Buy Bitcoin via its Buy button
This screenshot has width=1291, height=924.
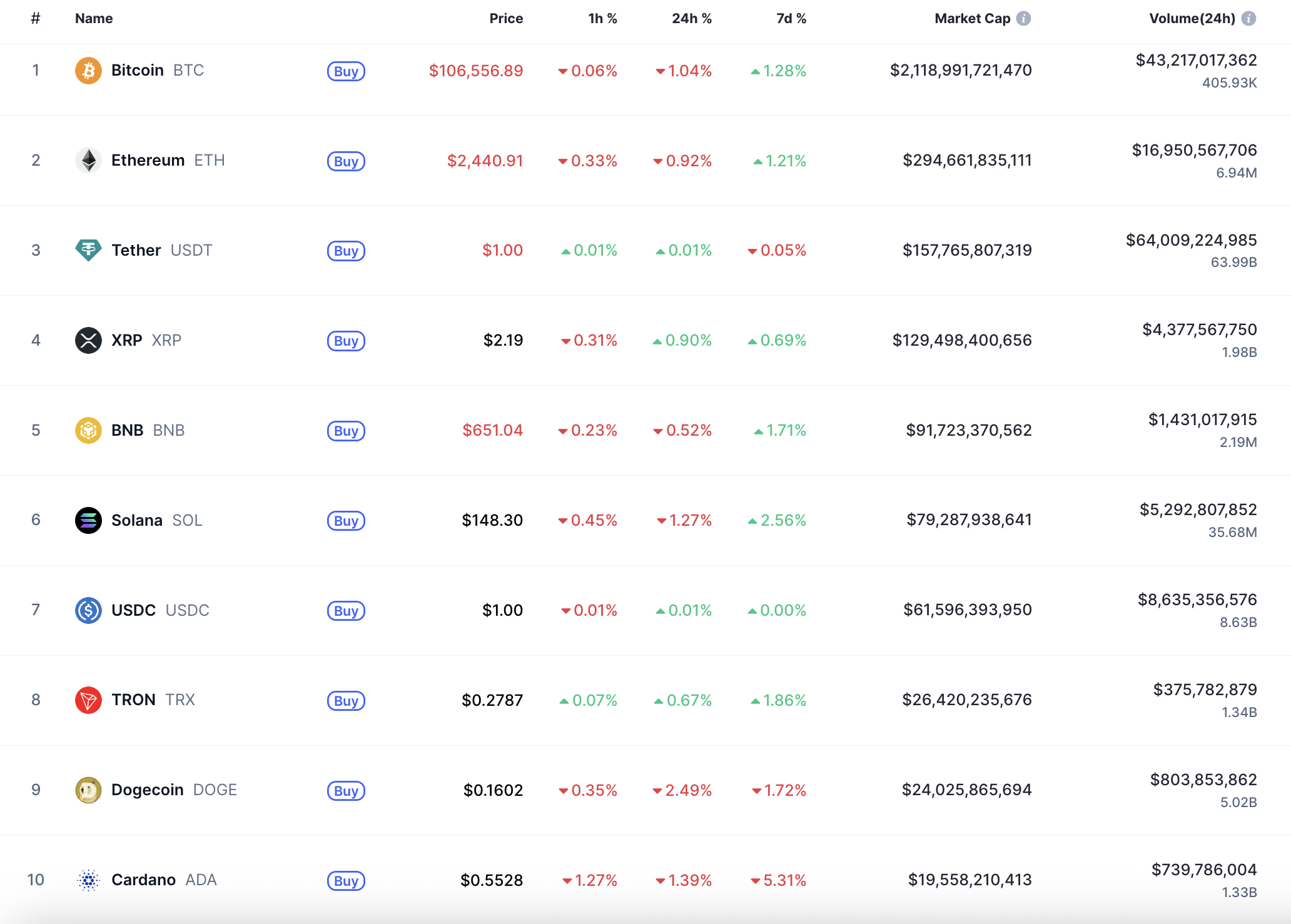346,71
